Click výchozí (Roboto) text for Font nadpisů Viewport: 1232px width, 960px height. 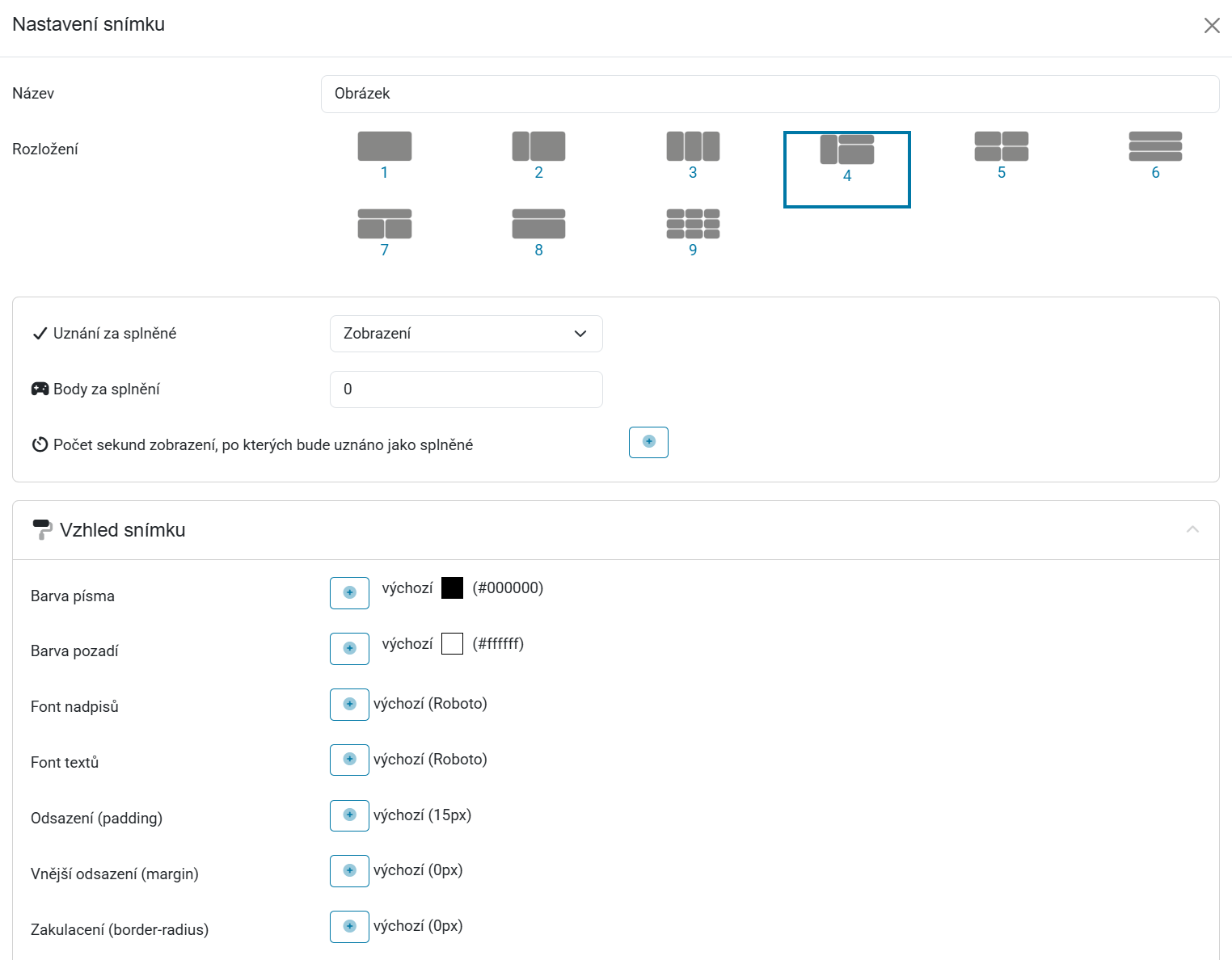pos(430,704)
